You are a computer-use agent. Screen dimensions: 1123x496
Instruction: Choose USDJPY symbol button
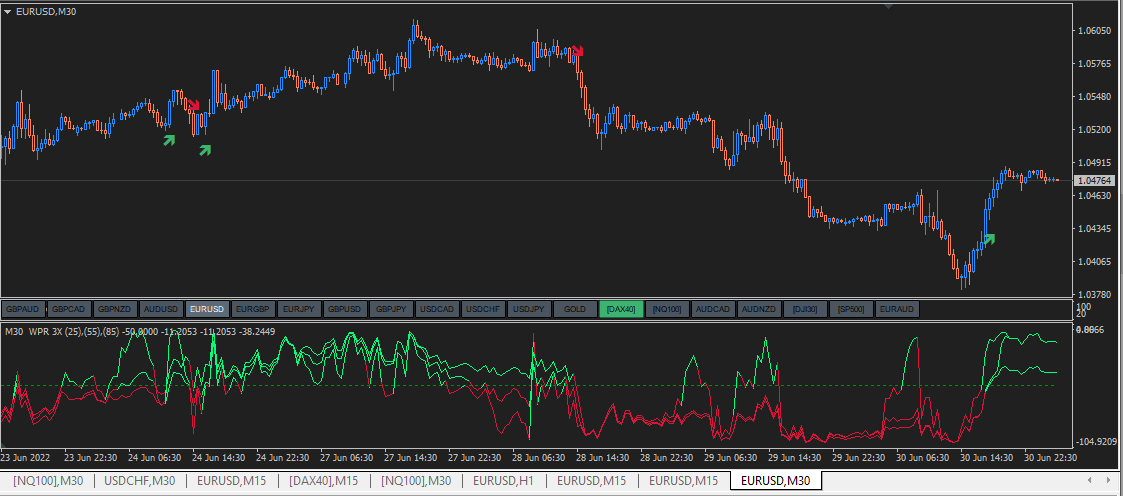click(529, 309)
